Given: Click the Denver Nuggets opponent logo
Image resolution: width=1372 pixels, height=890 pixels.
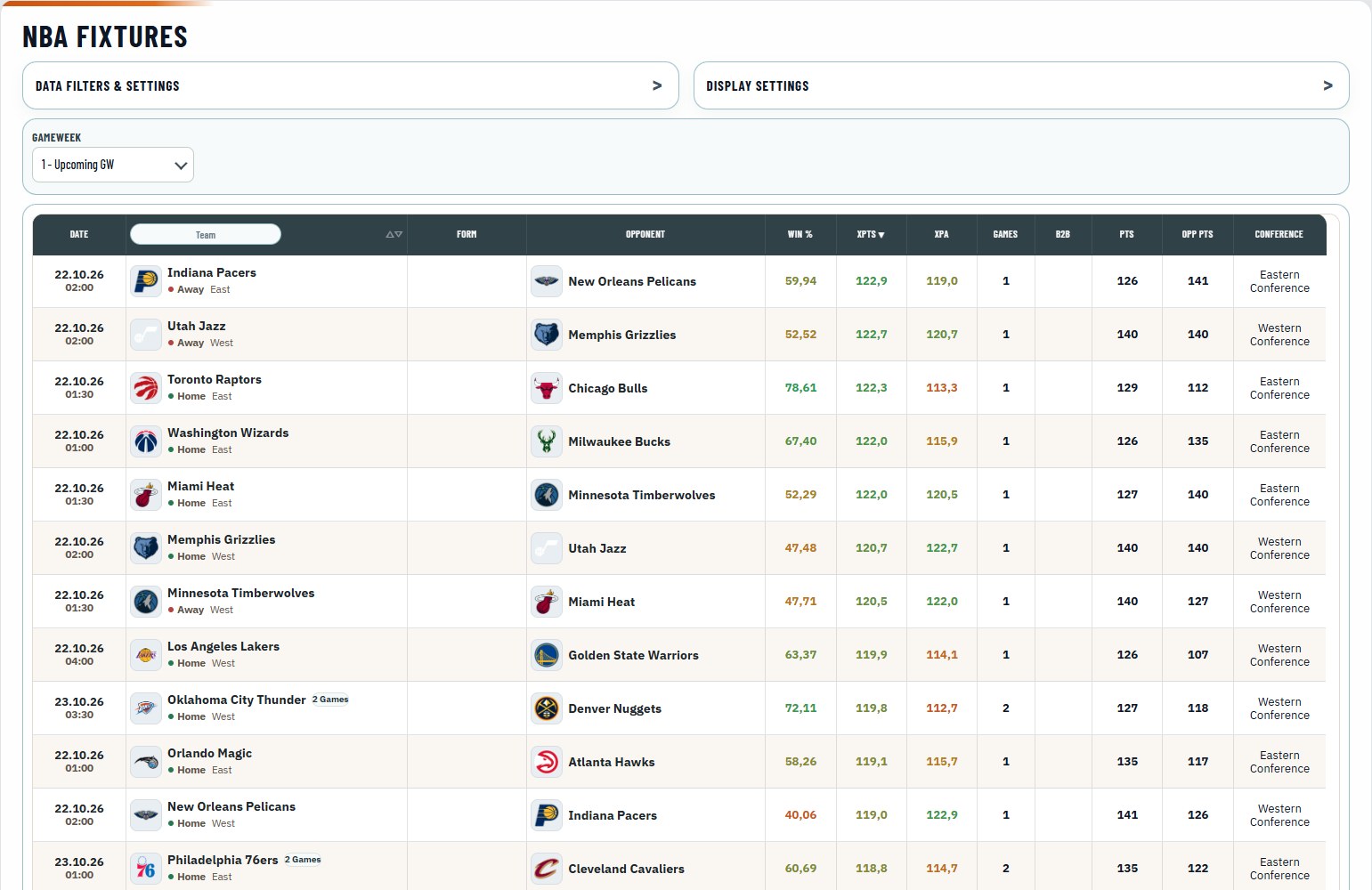Looking at the screenshot, I should (547, 708).
